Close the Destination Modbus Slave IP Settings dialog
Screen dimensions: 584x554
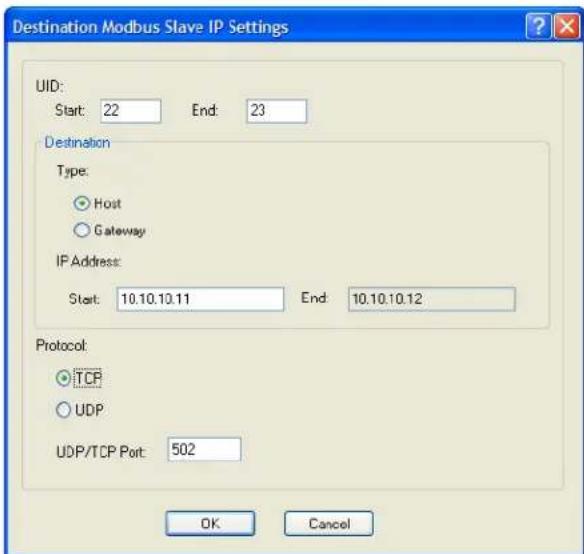(567, 26)
